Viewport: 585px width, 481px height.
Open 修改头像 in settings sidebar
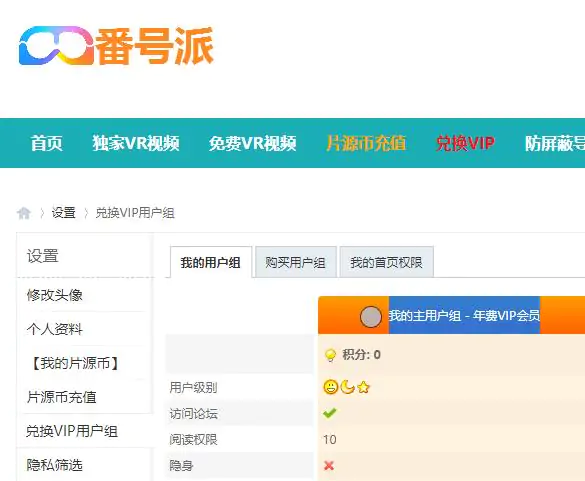tap(54, 295)
